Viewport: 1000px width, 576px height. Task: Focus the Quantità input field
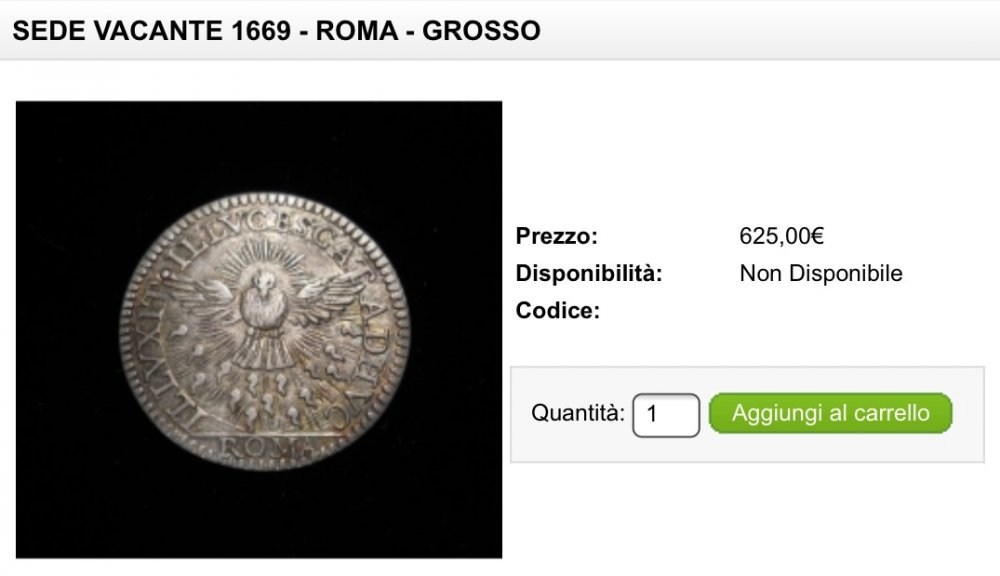coord(665,414)
